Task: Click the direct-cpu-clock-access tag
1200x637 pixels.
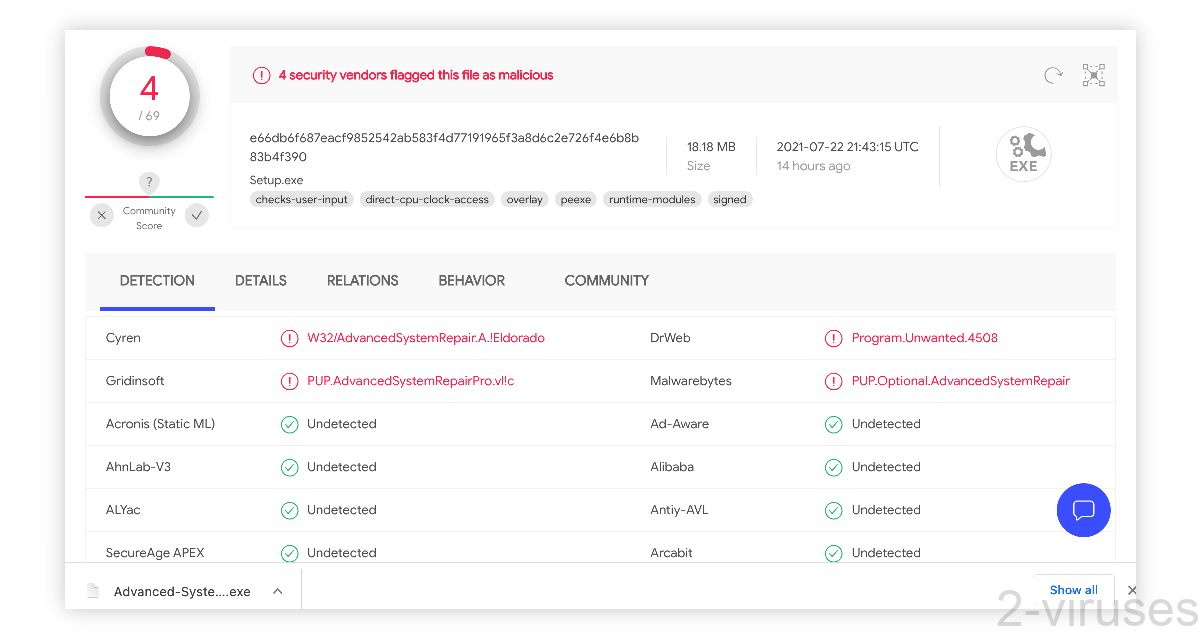Action: pyautogui.click(x=427, y=199)
